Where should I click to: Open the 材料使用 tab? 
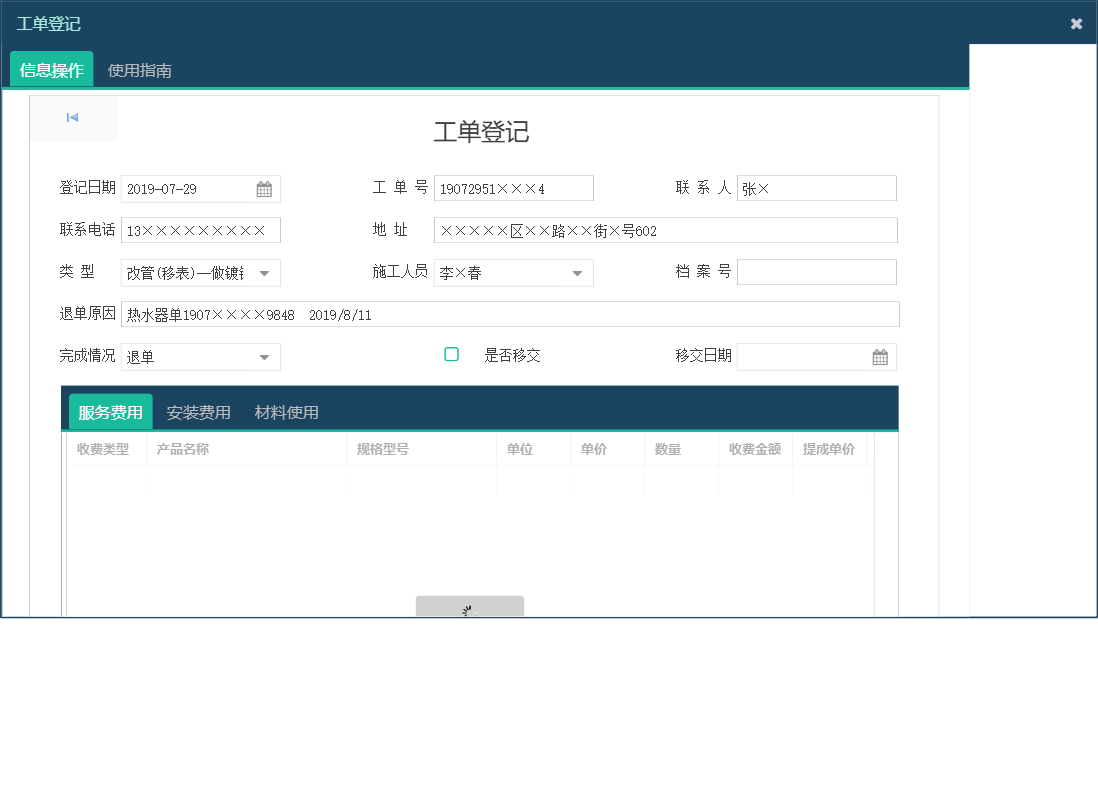pyautogui.click(x=287, y=411)
